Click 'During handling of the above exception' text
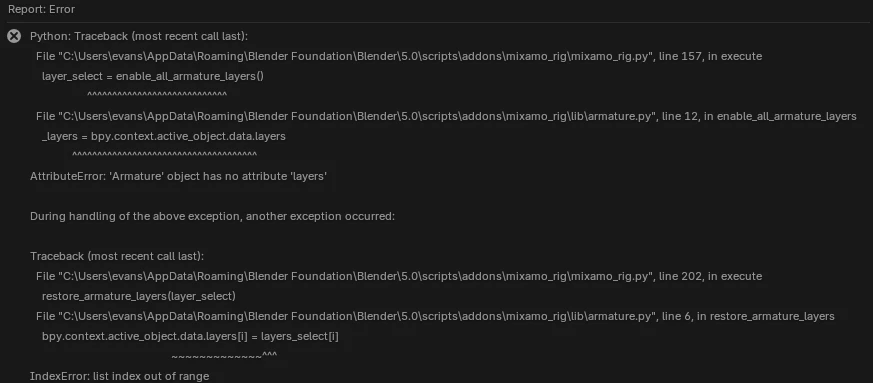The width and height of the screenshot is (873, 383). 212,216
